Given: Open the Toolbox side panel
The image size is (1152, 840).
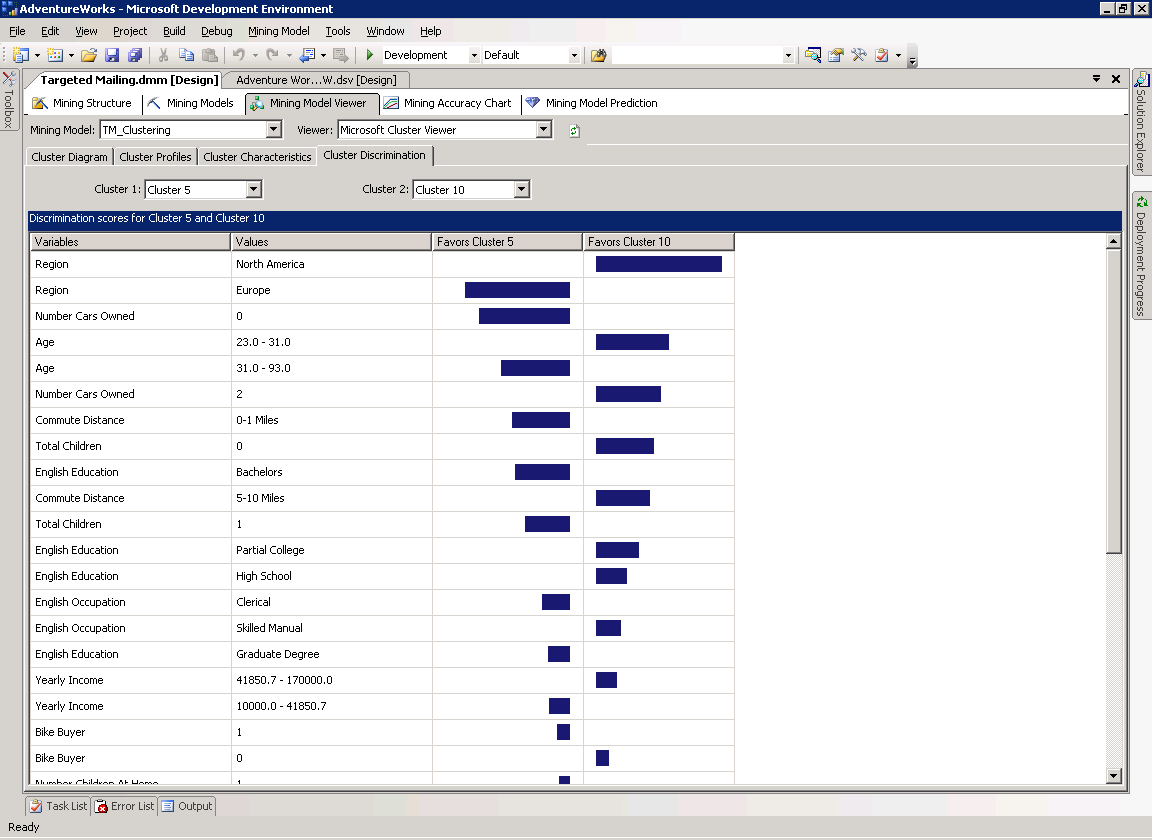Looking at the screenshot, I should [9, 100].
